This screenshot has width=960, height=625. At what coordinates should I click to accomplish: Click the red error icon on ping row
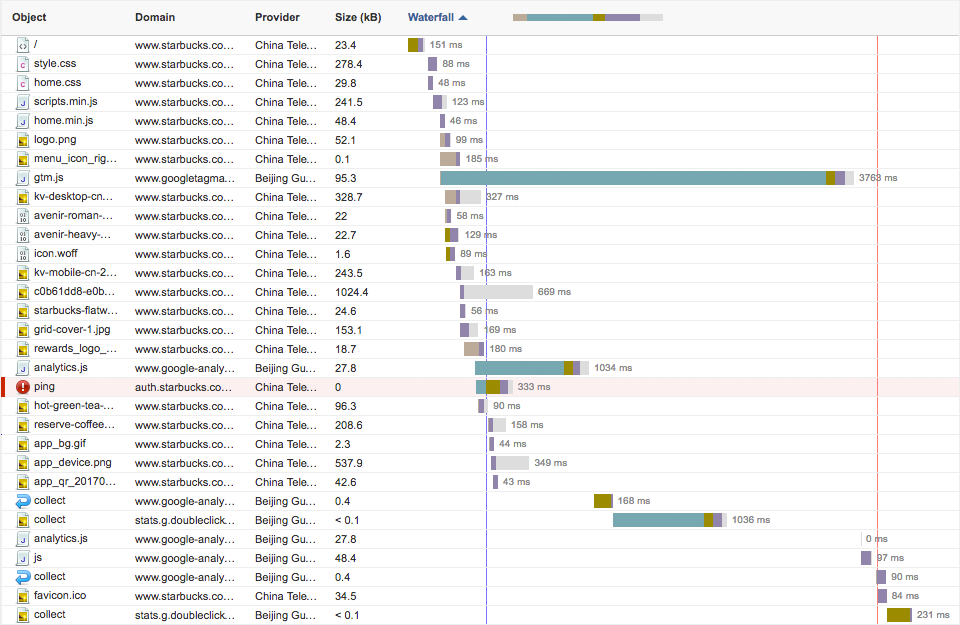coord(23,387)
